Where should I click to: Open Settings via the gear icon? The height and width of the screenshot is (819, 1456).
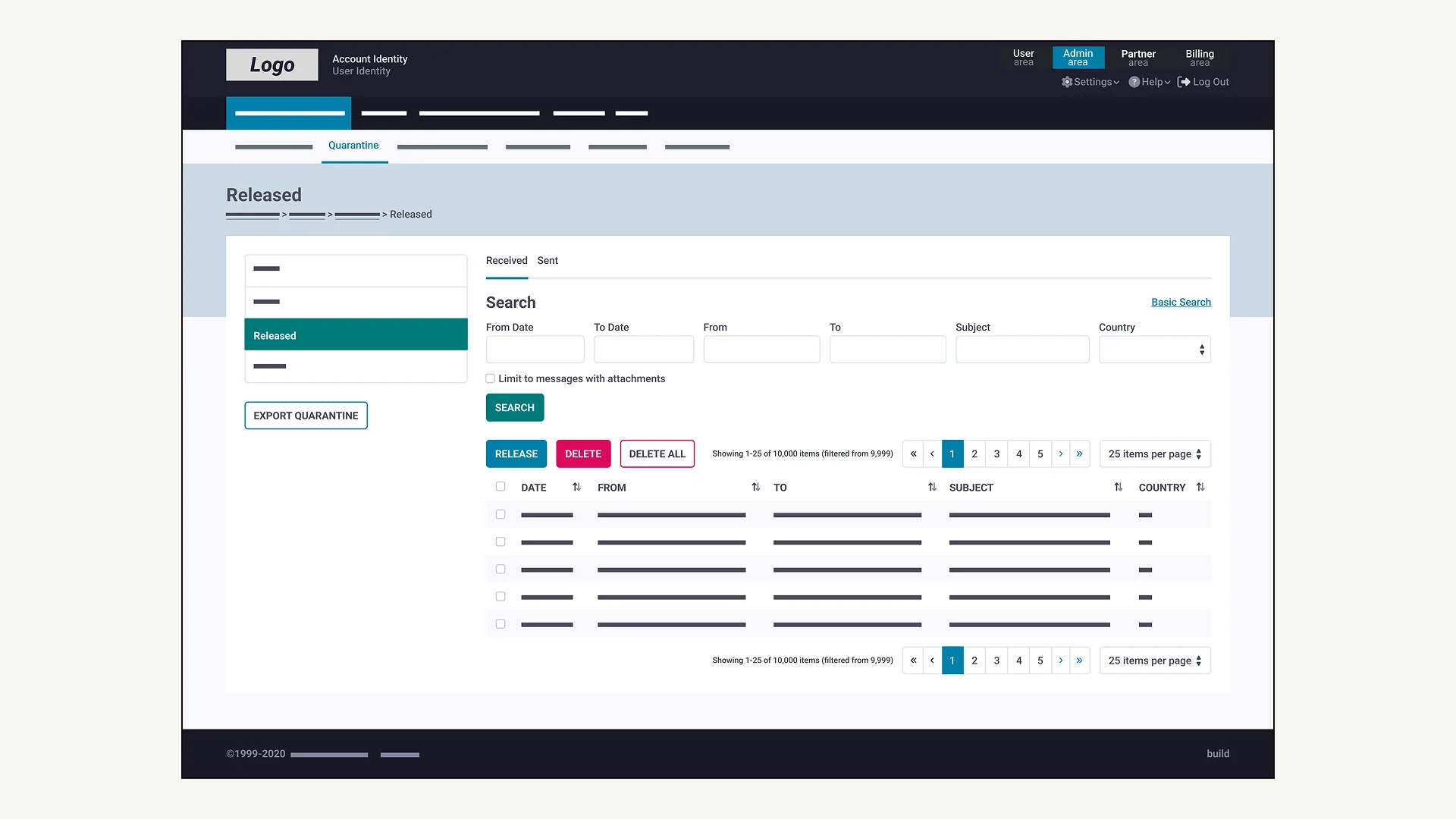click(x=1067, y=82)
